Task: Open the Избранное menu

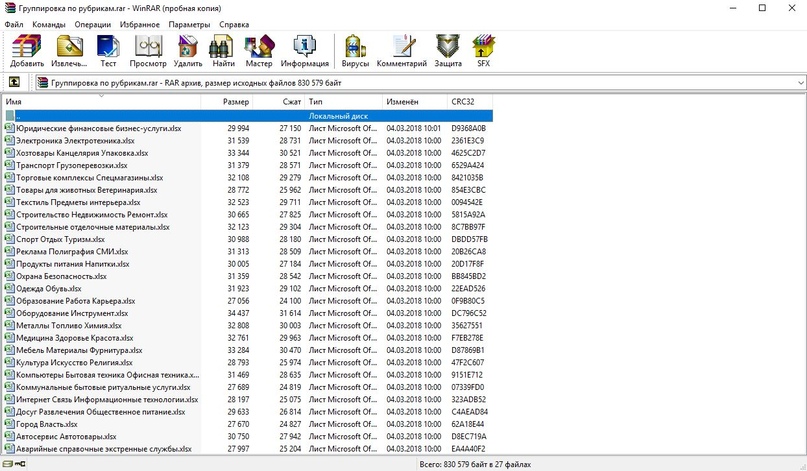Action: tap(140, 23)
